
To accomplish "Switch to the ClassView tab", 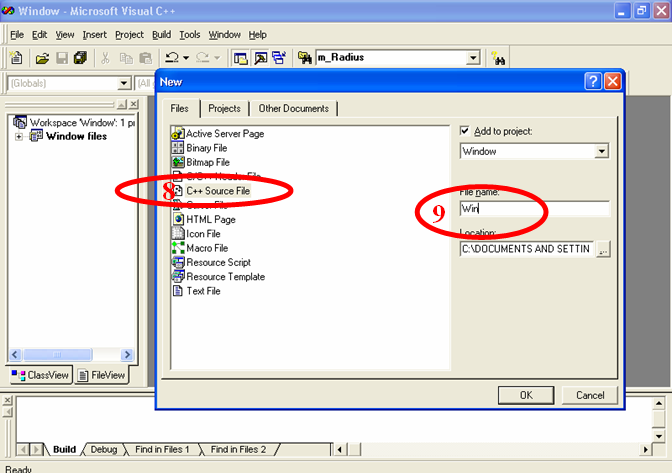I will pos(41,375).
